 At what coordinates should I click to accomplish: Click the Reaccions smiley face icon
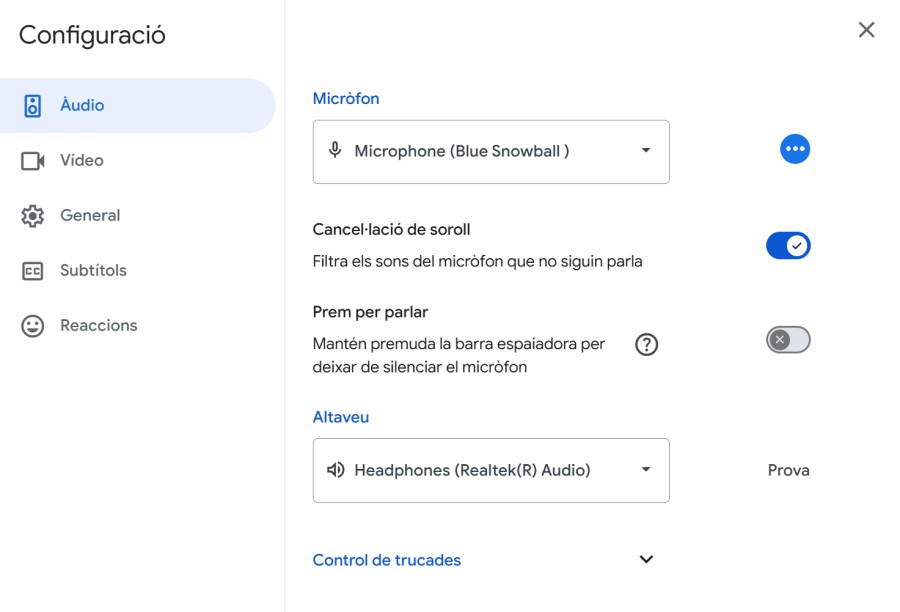click(x=33, y=326)
